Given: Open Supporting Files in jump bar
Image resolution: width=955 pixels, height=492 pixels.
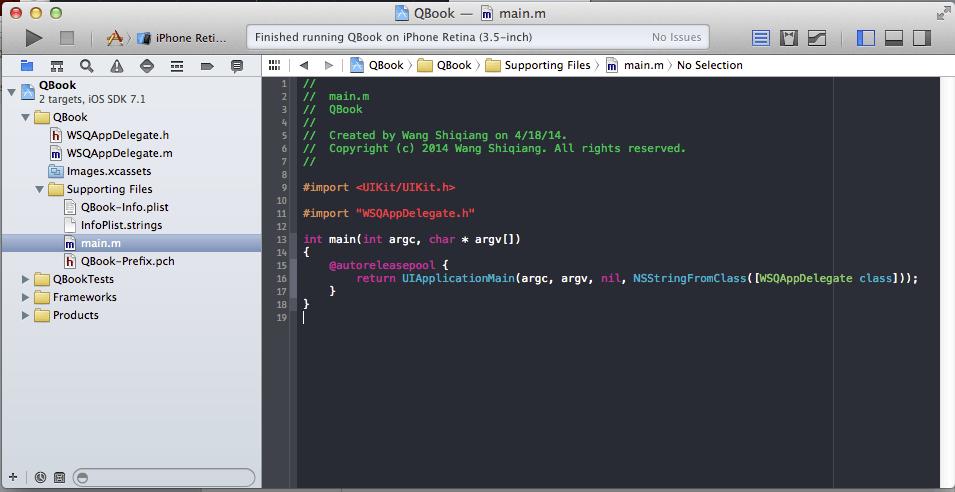Looking at the screenshot, I should pos(538,65).
